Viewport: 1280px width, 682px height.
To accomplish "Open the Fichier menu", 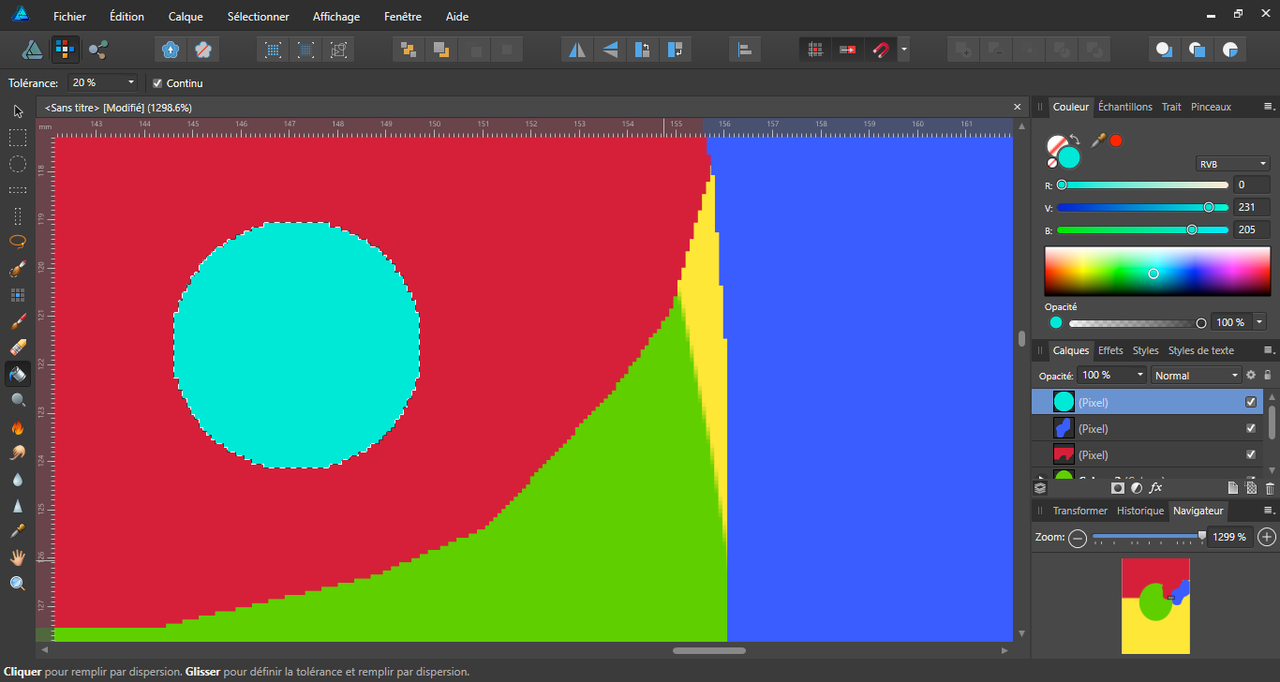I will point(69,16).
